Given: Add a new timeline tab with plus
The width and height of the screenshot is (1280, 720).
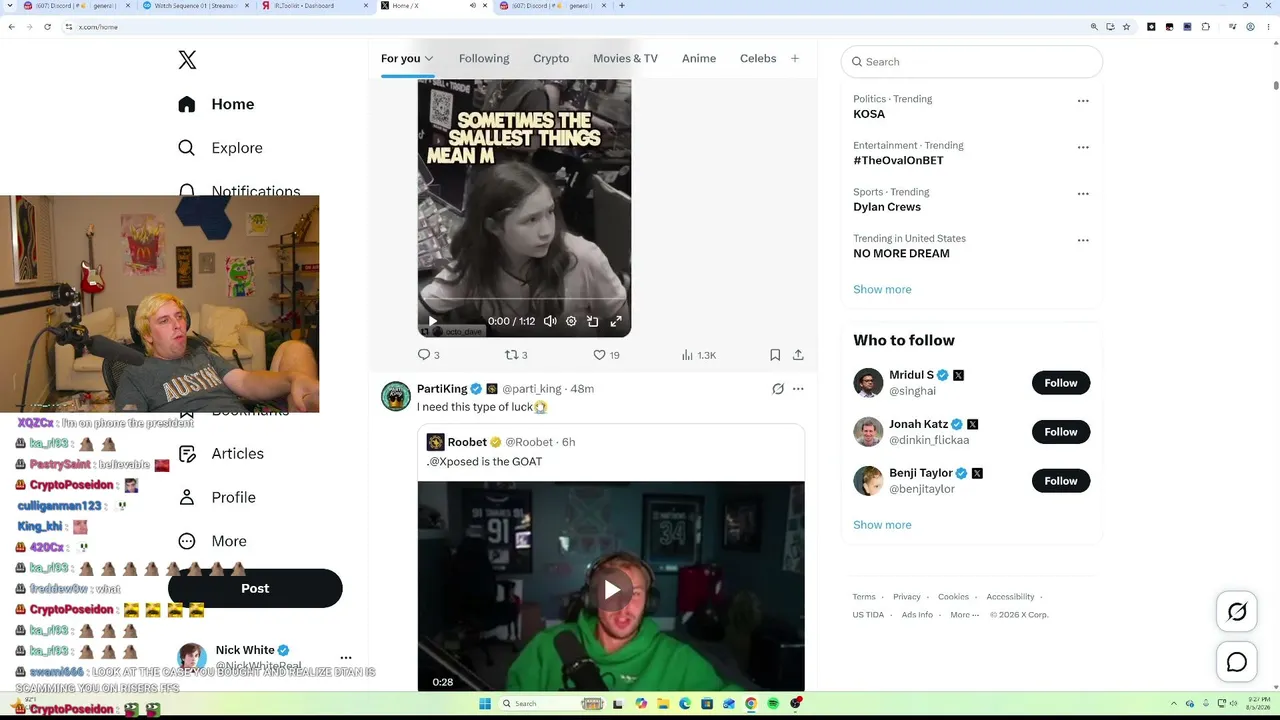Looking at the screenshot, I should [x=795, y=59].
